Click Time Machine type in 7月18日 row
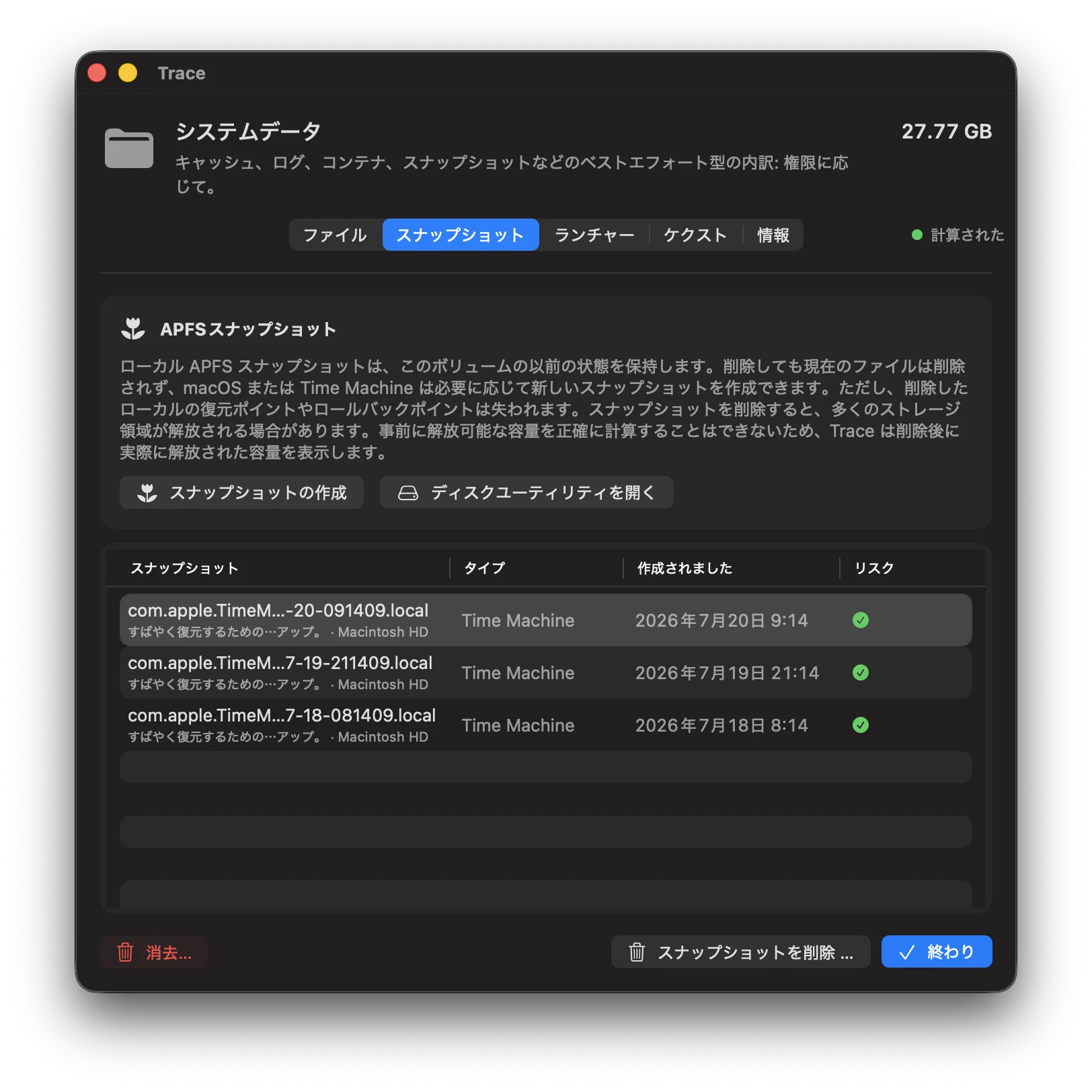Screen dimensions: 1092x1092 click(x=518, y=726)
